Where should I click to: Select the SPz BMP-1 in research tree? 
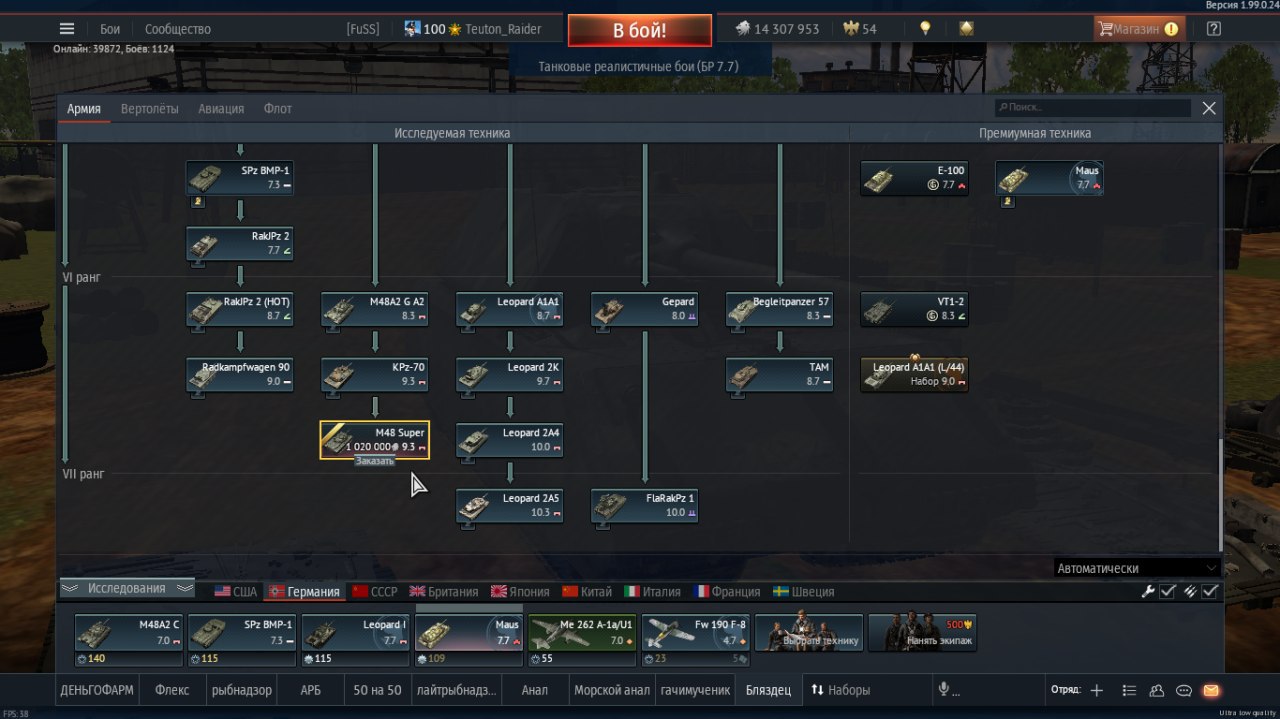pyautogui.click(x=240, y=178)
